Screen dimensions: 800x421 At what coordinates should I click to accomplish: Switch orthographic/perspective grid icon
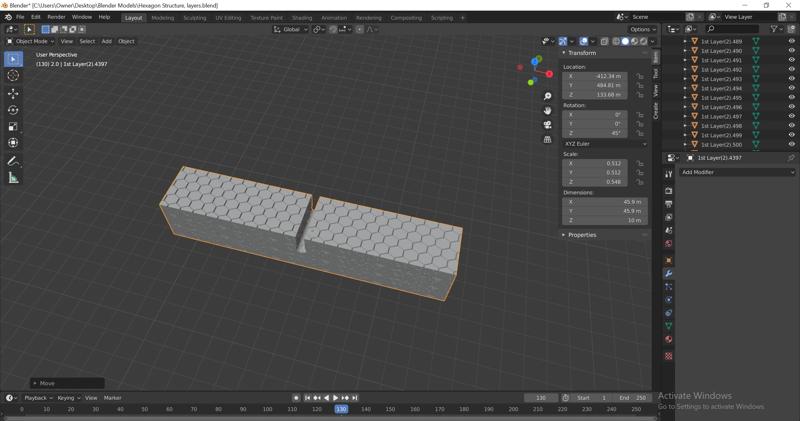tap(547, 139)
